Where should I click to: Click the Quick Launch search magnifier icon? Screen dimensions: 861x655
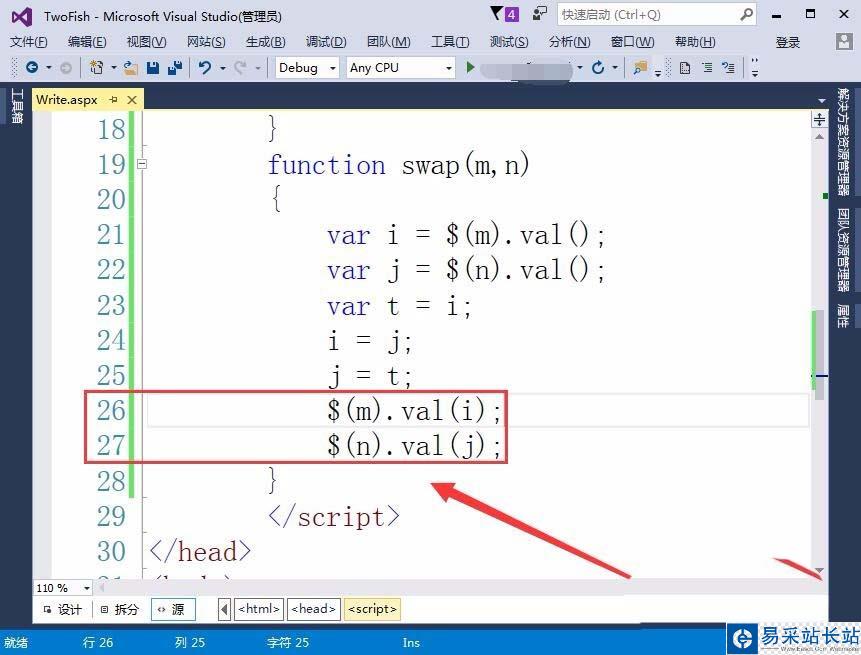[x=746, y=14]
